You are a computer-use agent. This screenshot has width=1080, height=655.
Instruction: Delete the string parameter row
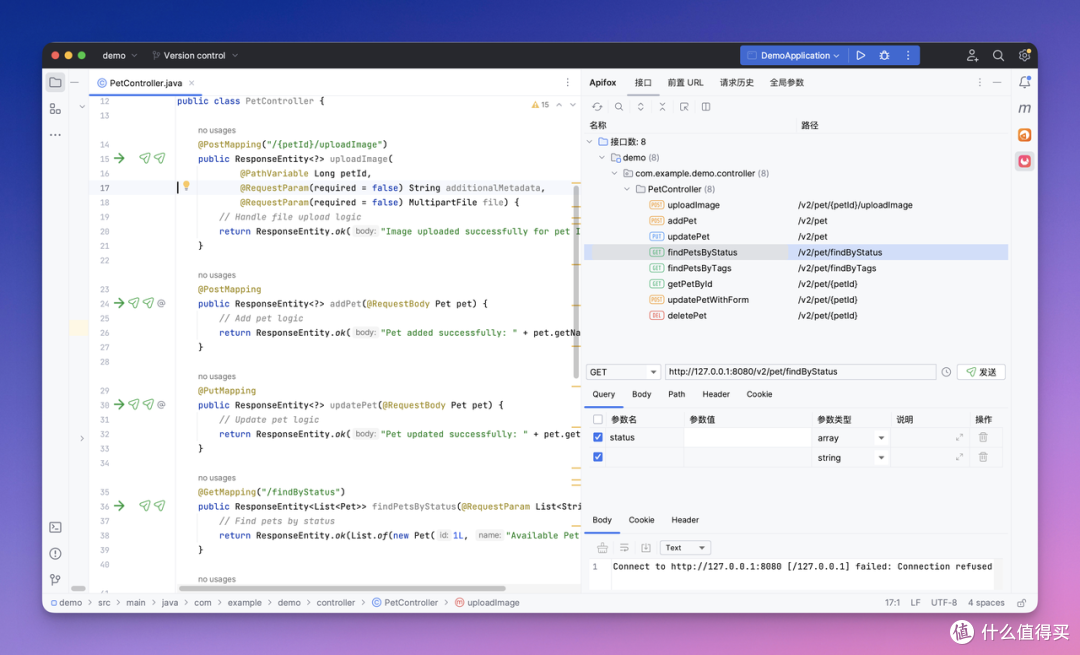tap(983, 457)
